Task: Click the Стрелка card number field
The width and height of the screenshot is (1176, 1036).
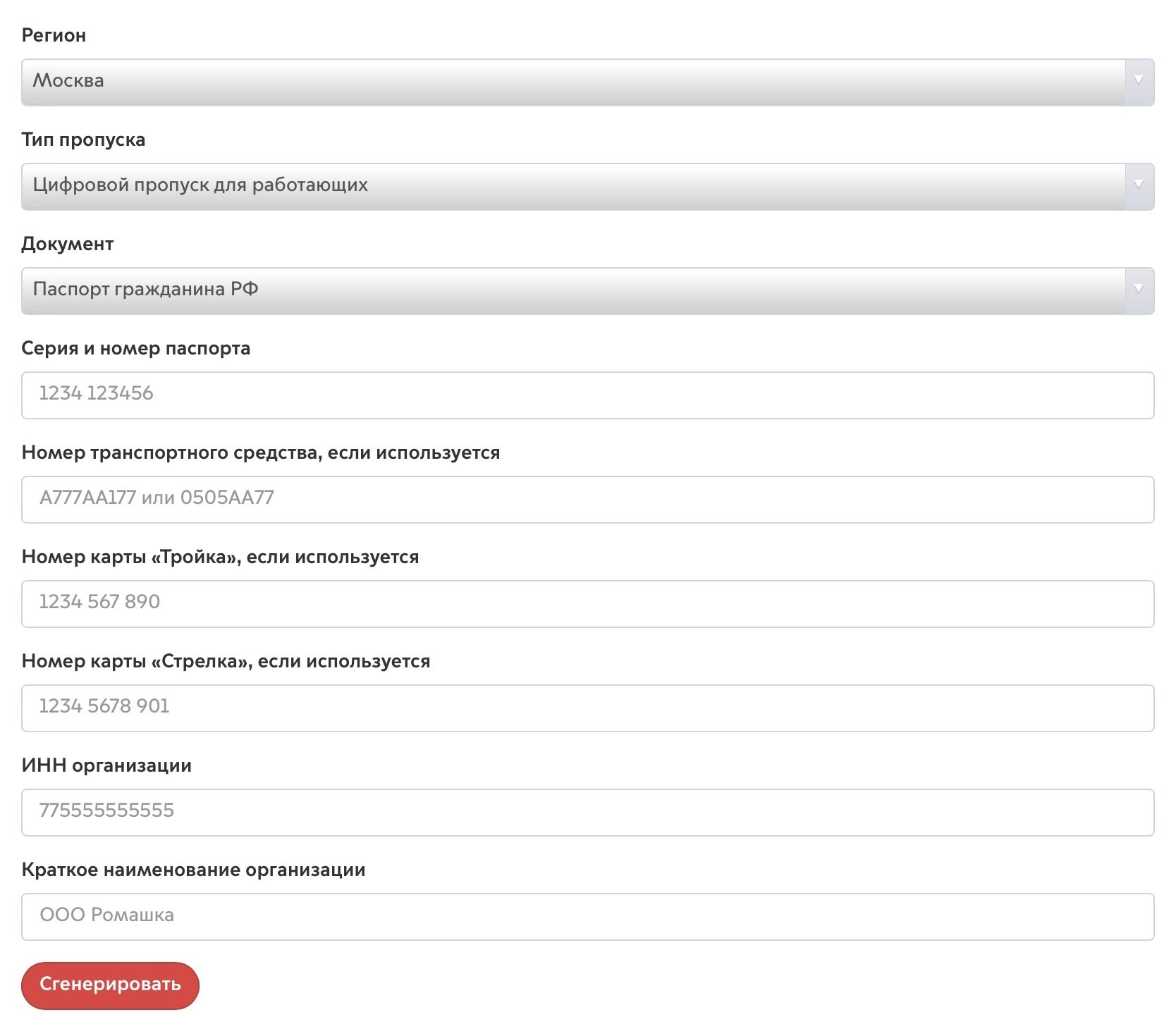Action: (x=587, y=708)
